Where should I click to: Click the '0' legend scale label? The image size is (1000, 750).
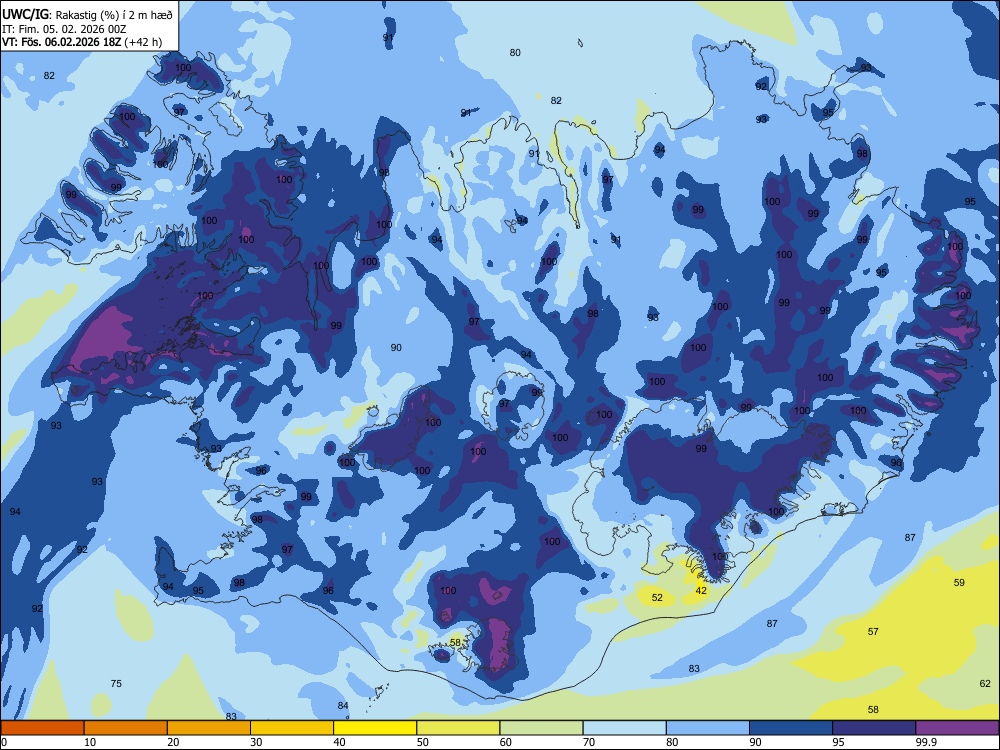coord(4,742)
